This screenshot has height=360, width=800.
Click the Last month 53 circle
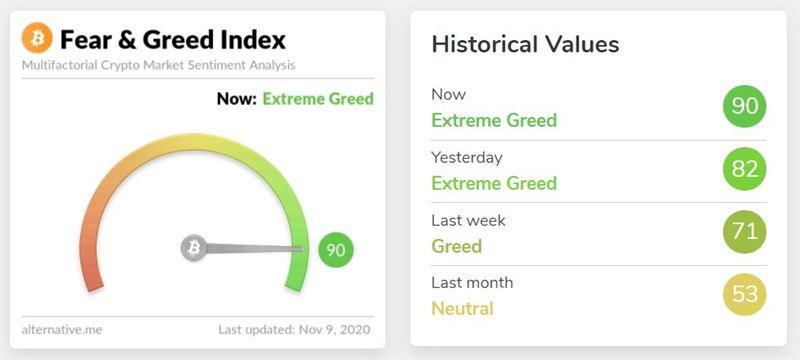[744, 294]
